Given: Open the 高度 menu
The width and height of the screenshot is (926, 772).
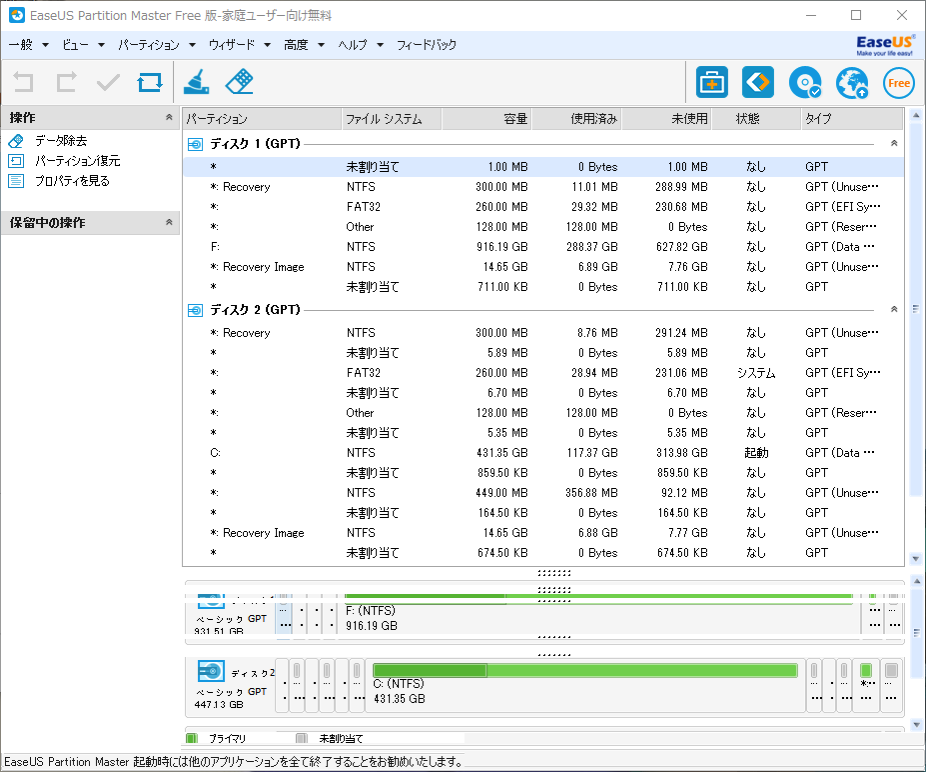Looking at the screenshot, I should [x=304, y=45].
